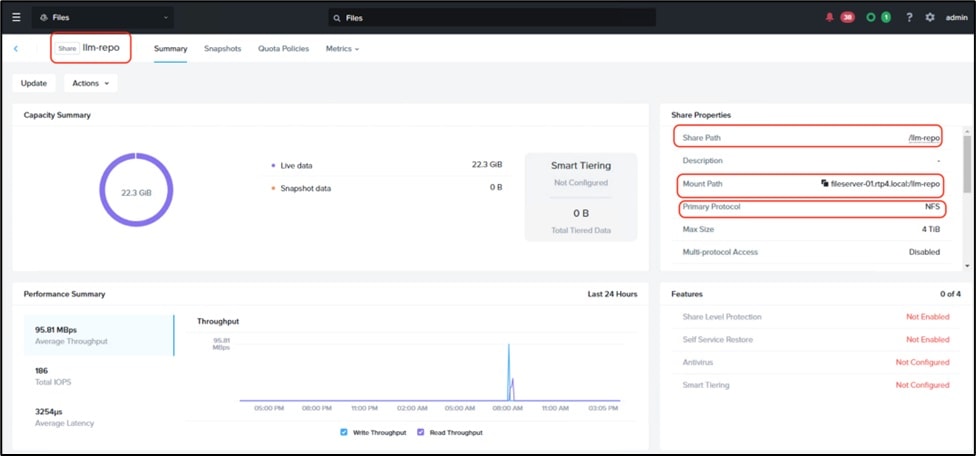
Task: Open the admin user menu
Action: pos(956,17)
